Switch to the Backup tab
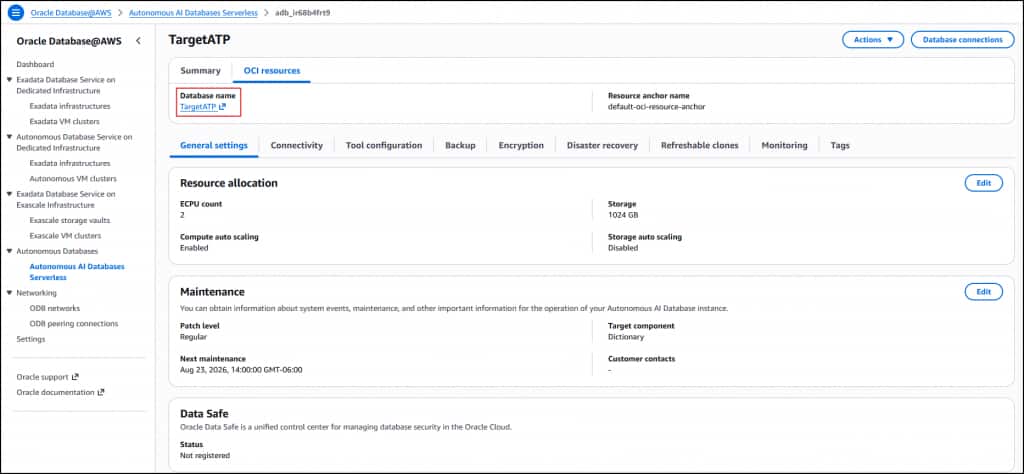Viewport: 1024px width, 474px height. click(x=460, y=146)
